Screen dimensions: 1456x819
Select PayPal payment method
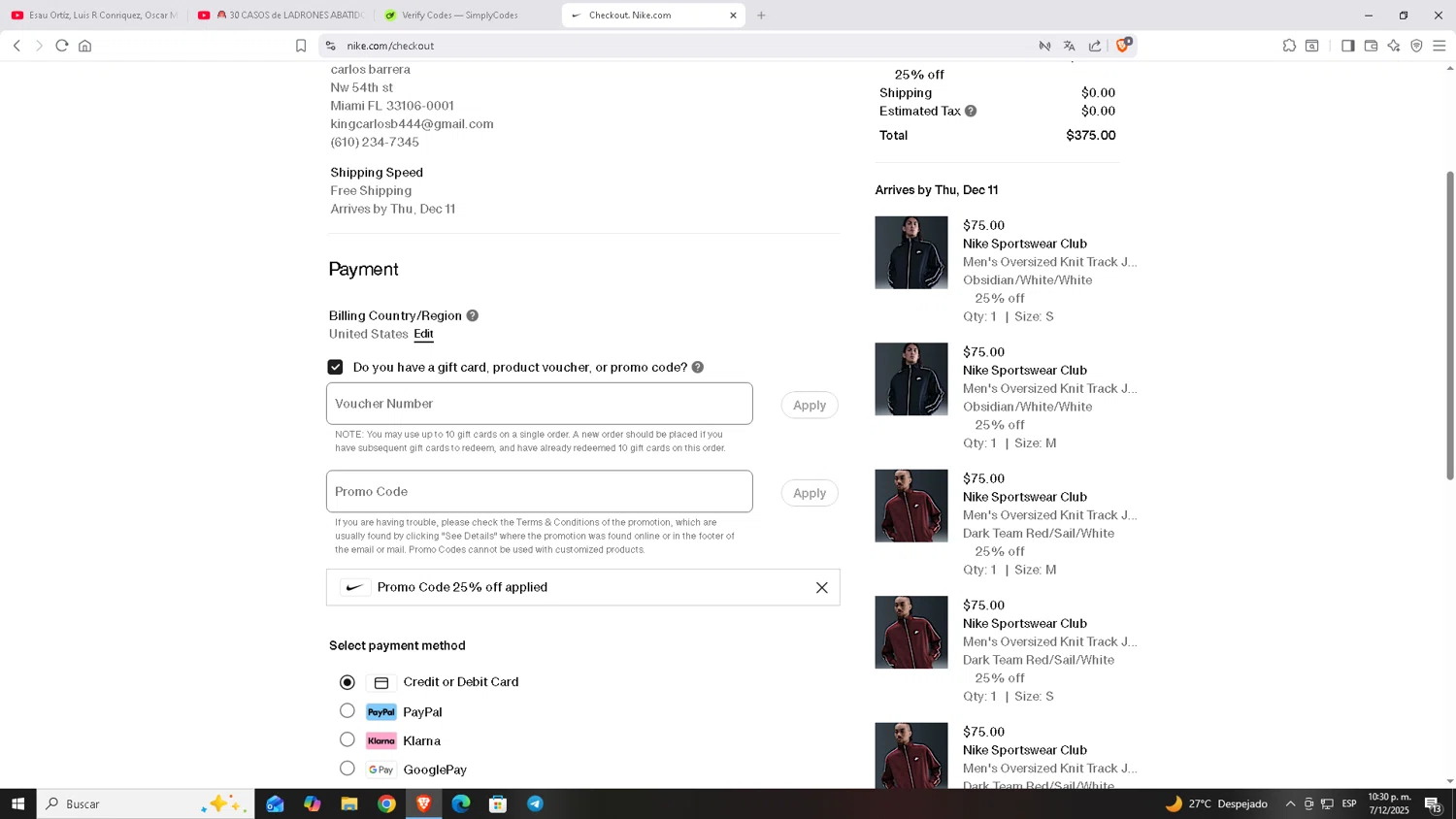coord(347,711)
